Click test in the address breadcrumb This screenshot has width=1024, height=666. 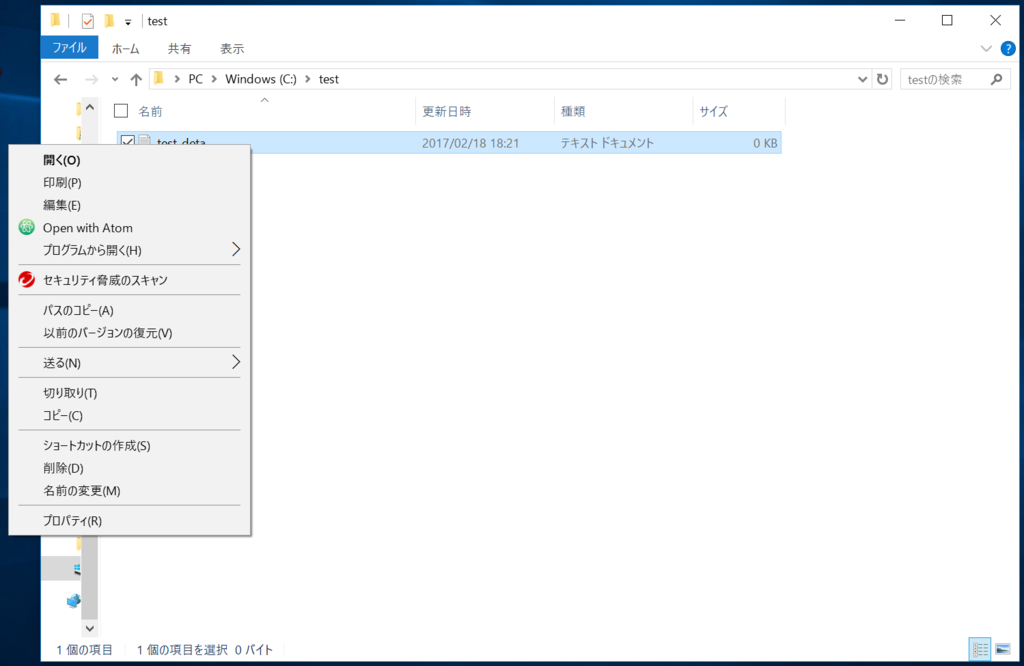[328, 79]
